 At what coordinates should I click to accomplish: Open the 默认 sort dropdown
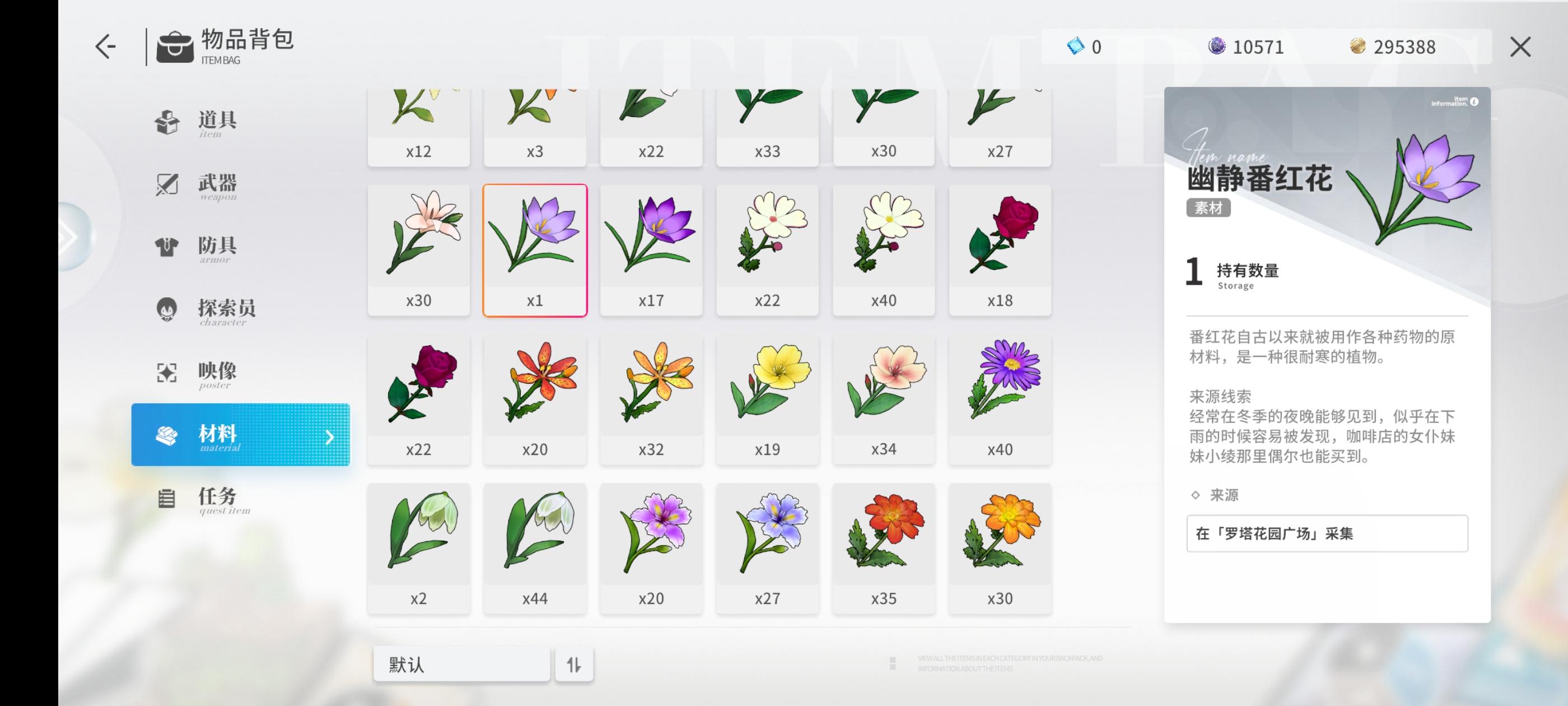[x=461, y=664]
